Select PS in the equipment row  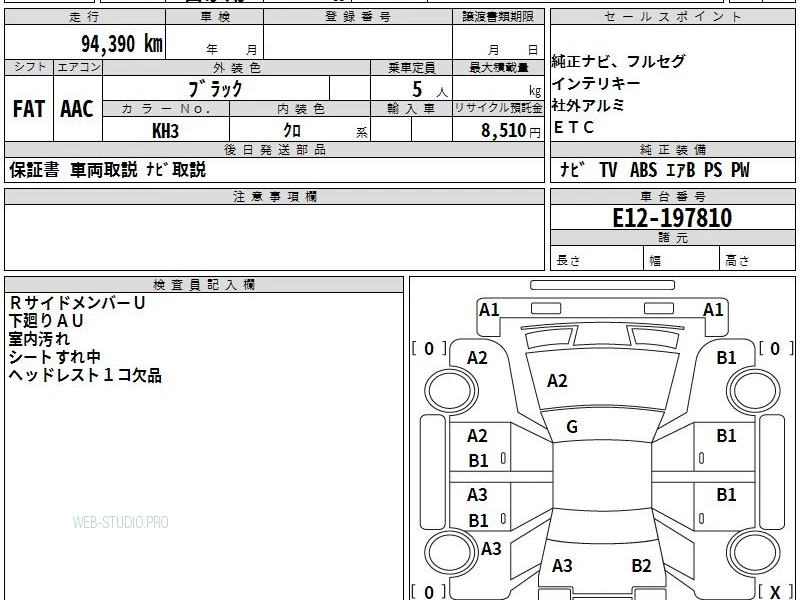click(713, 169)
